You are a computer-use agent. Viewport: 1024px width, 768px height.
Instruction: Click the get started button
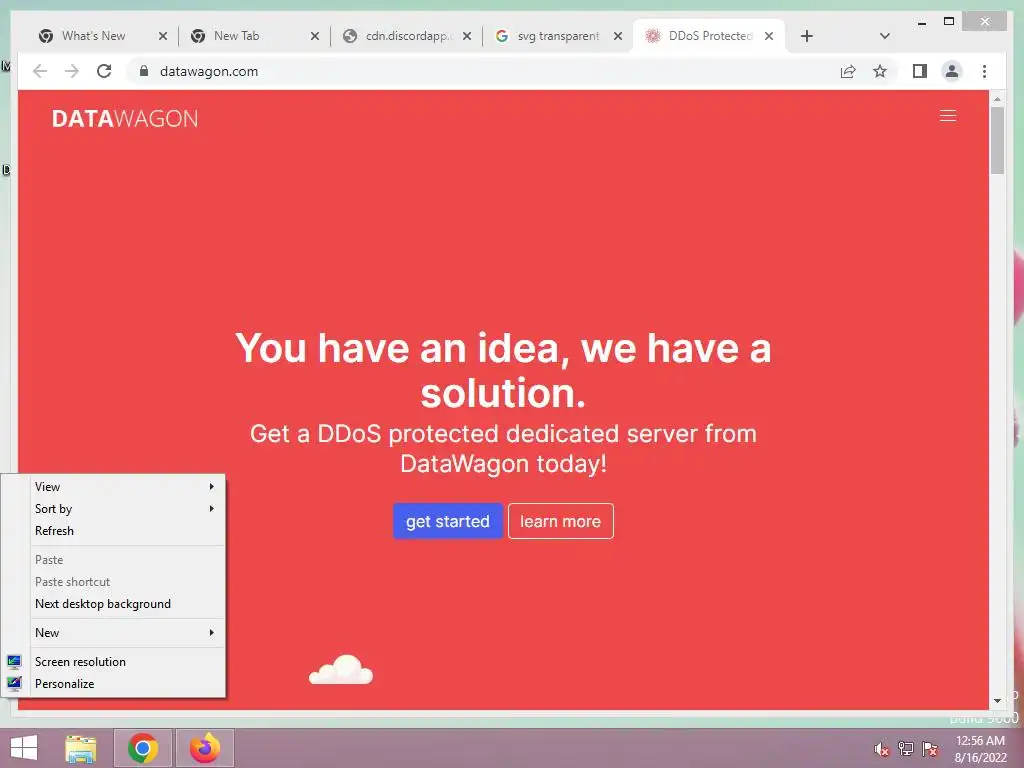[x=447, y=521]
